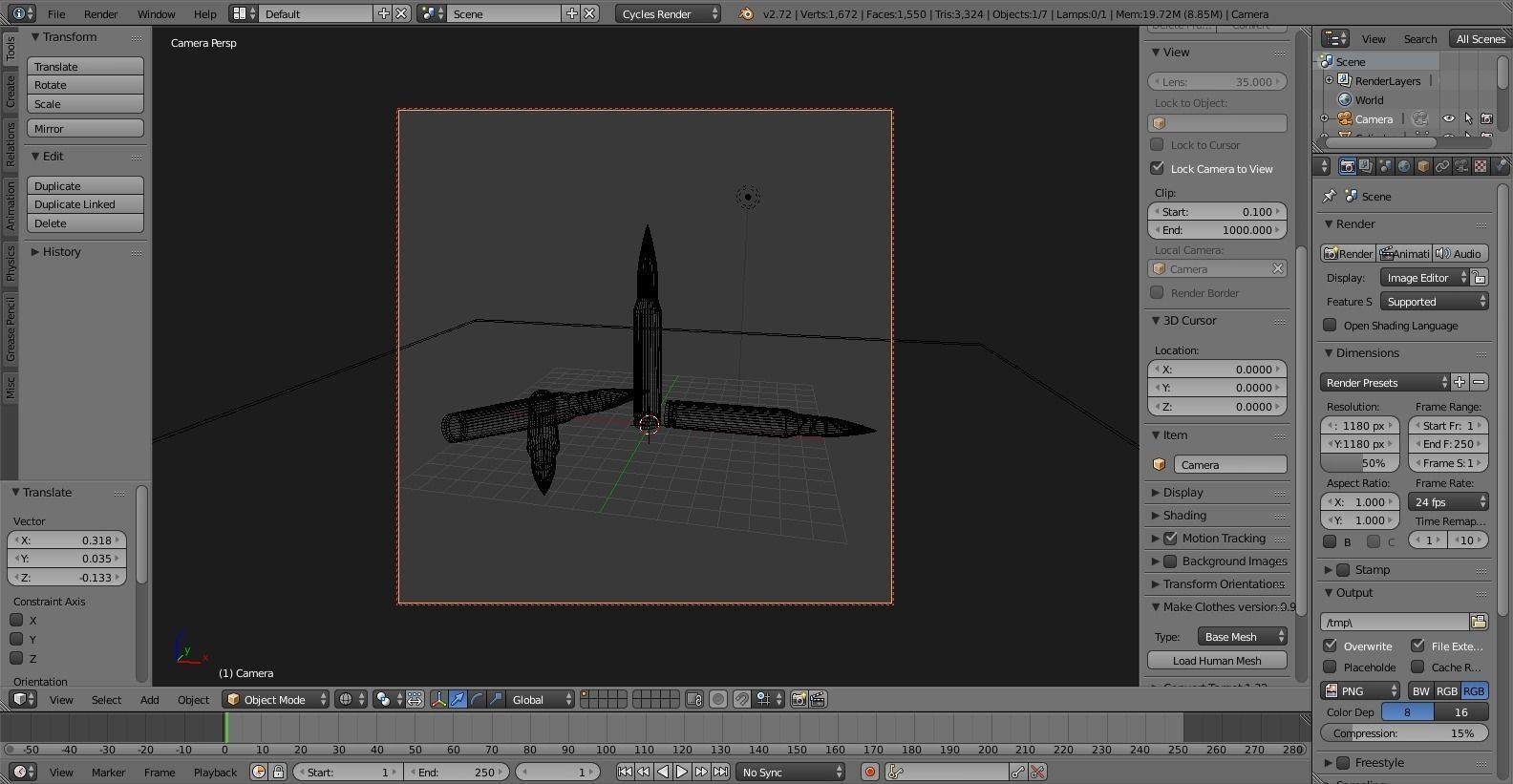Click the snap magnet icon

coord(742,700)
